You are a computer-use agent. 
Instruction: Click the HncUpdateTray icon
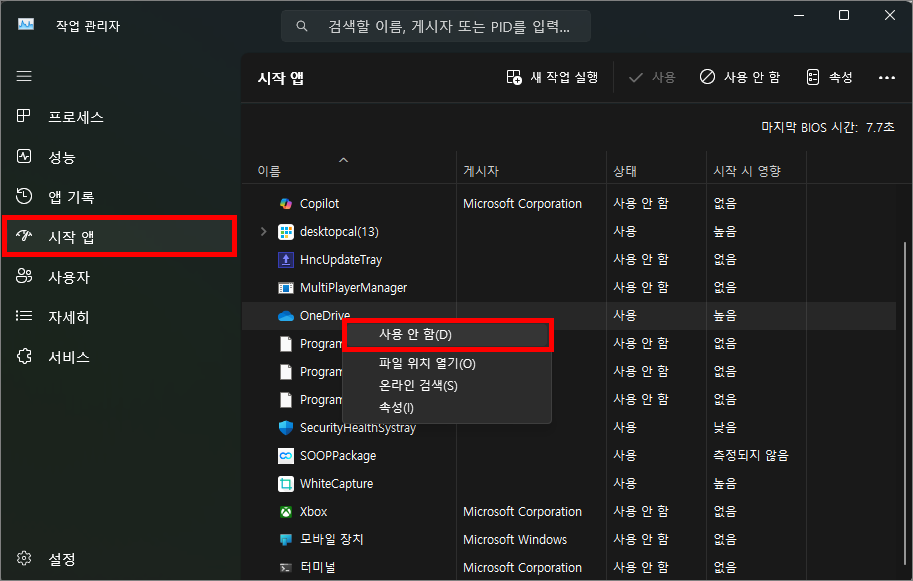(286, 260)
